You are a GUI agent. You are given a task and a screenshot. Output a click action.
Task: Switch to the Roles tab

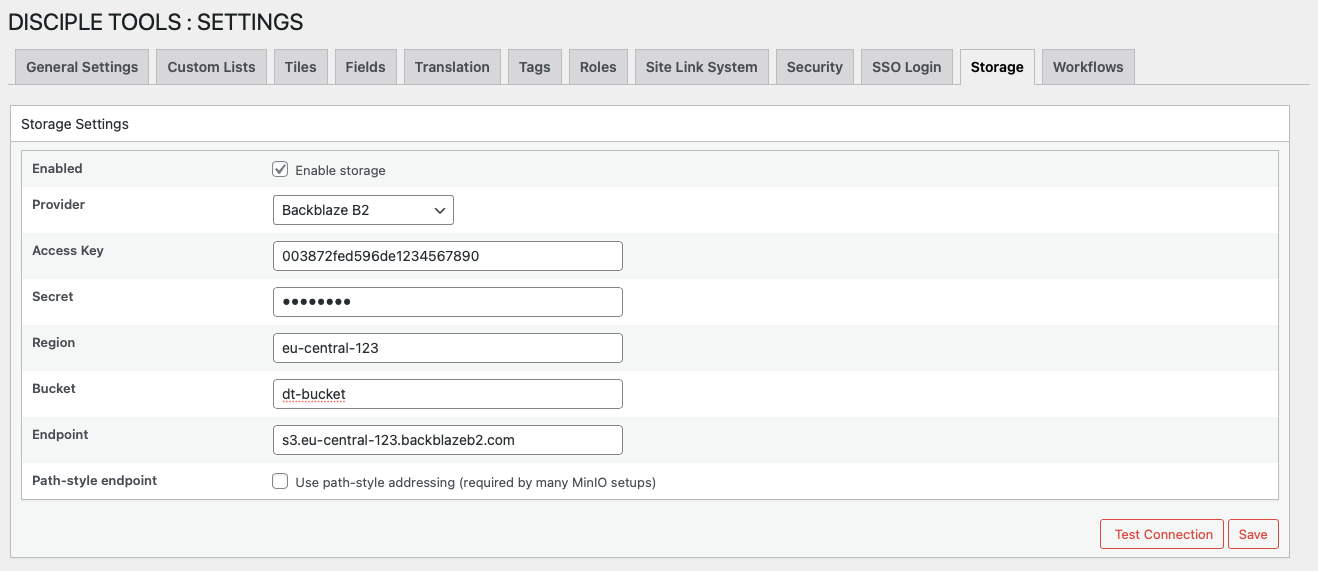tap(598, 67)
